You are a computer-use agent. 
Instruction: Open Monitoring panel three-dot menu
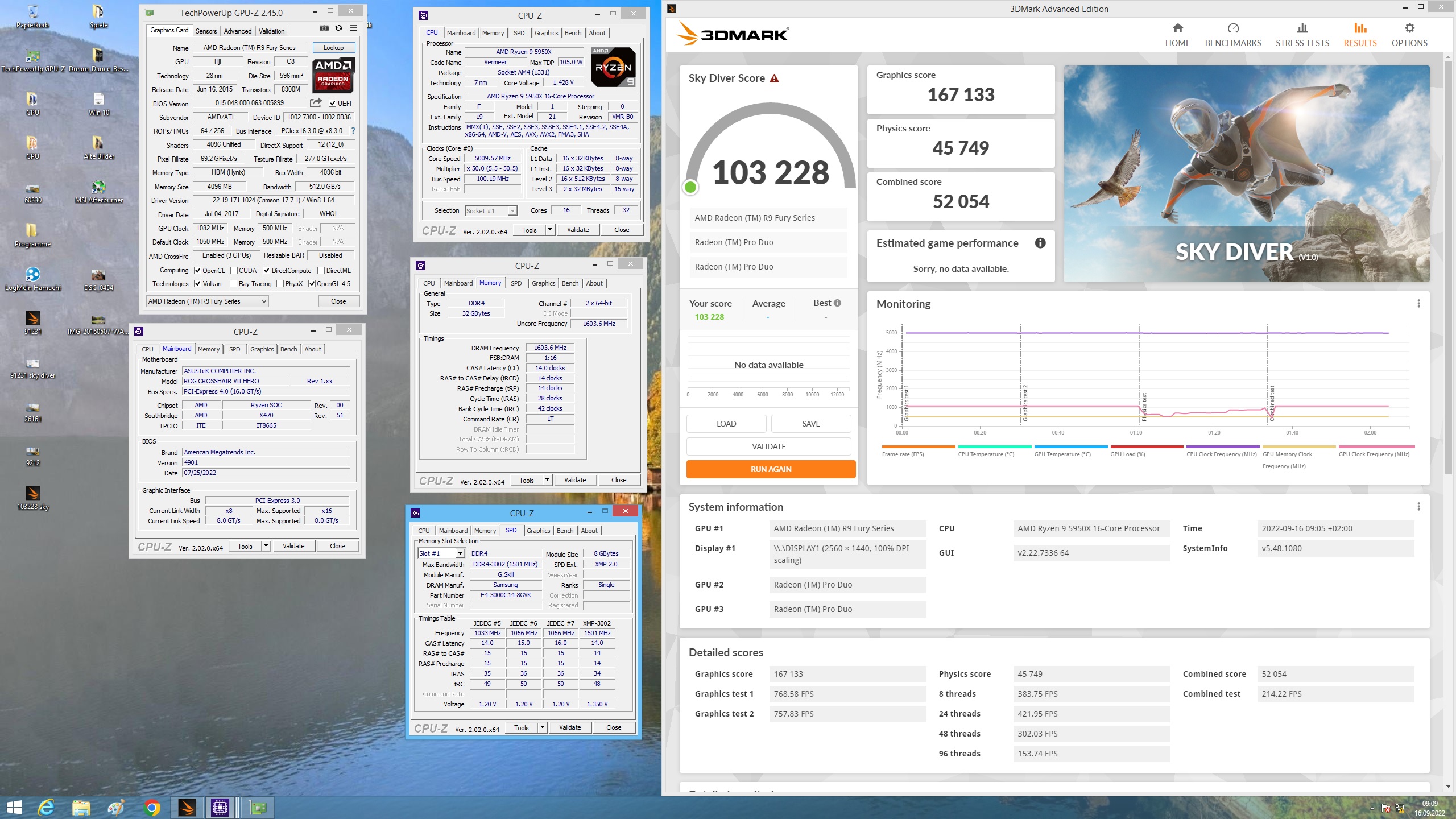1418,304
